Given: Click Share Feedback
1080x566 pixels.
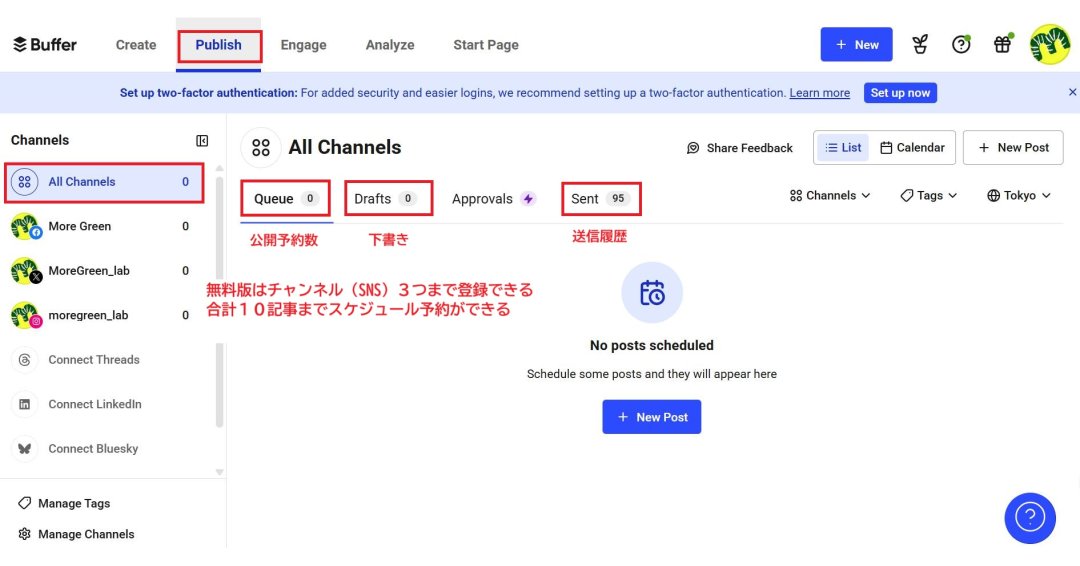Looking at the screenshot, I should click(740, 148).
